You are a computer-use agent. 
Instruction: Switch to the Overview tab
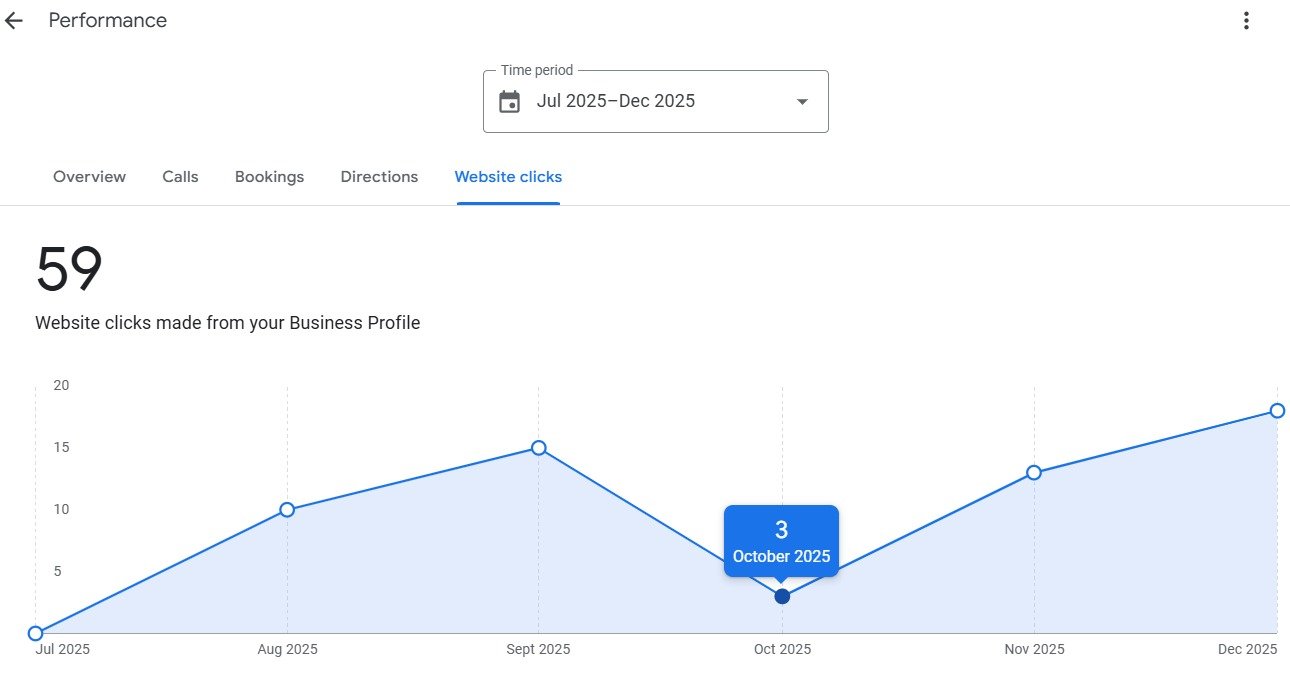89,177
